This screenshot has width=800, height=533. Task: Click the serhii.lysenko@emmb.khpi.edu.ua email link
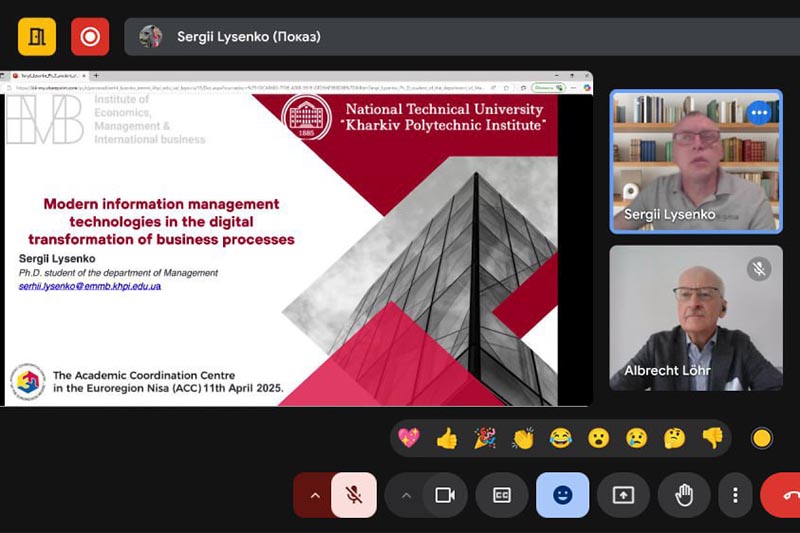point(90,286)
